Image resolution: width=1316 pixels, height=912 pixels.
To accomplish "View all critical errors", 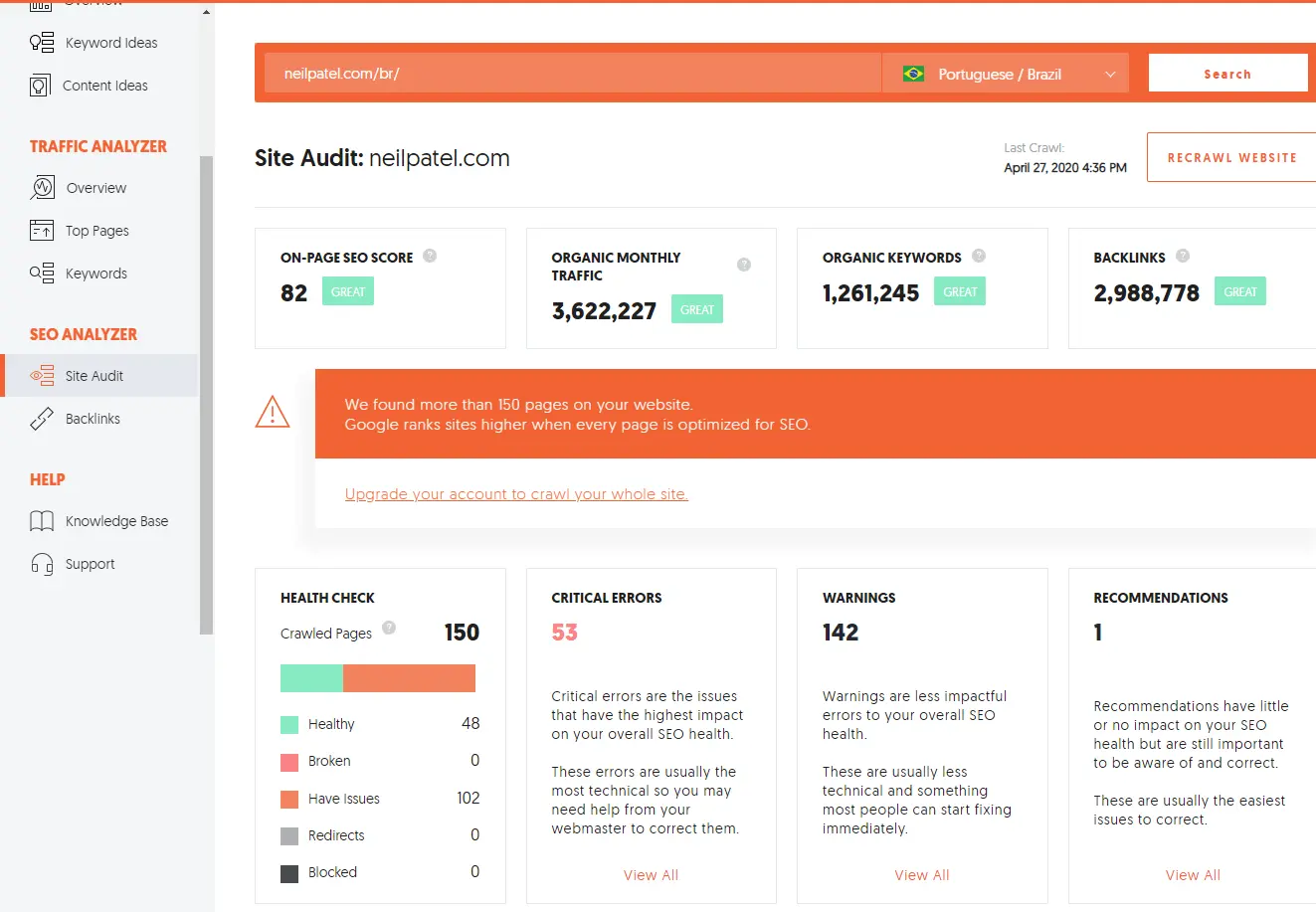I will pyautogui.click(x=651, y=875).
